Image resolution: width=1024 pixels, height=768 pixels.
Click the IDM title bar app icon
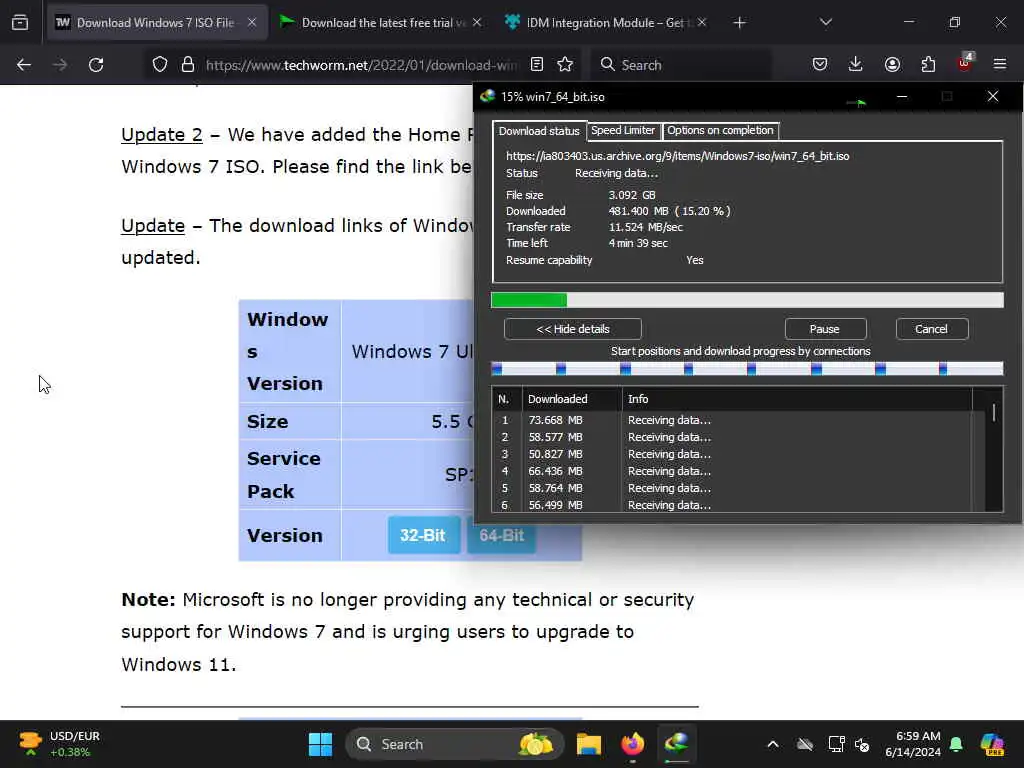pos(487,97)
